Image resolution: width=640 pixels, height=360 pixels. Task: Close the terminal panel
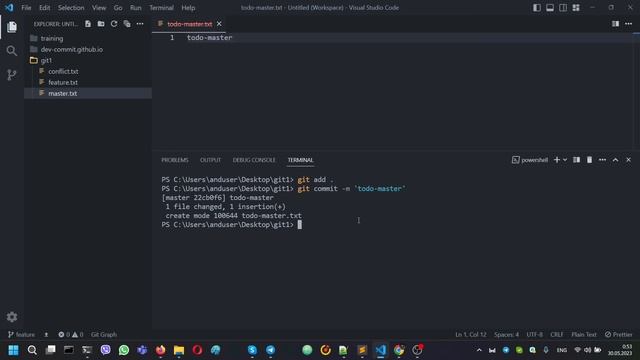(x=629, y=160)
